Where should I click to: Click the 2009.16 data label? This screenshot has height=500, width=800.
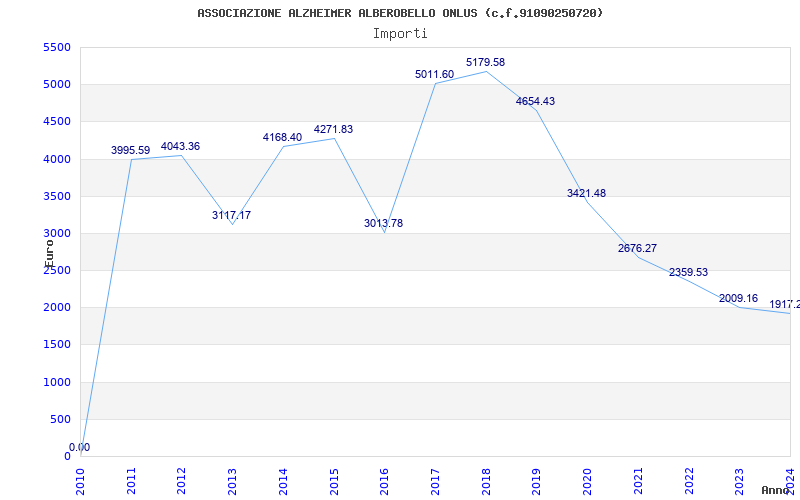tap(738, 298)
